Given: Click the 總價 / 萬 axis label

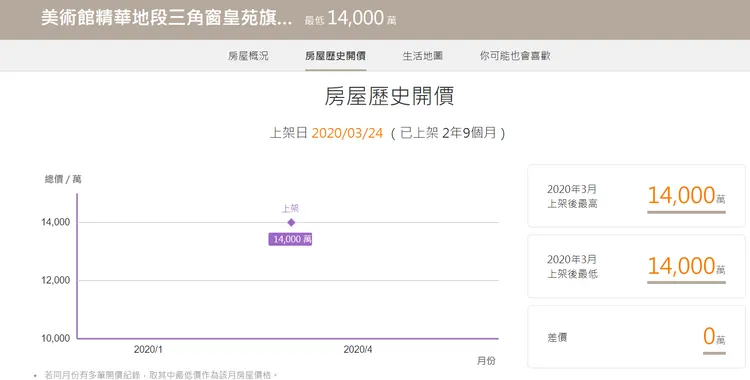Looking at the screenshot, I should tap(63, 179).
